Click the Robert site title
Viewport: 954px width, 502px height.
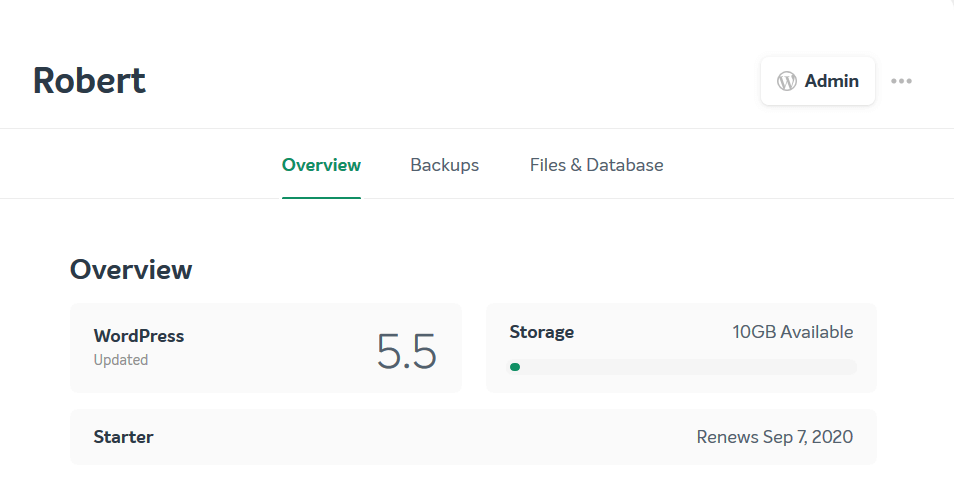89,81
